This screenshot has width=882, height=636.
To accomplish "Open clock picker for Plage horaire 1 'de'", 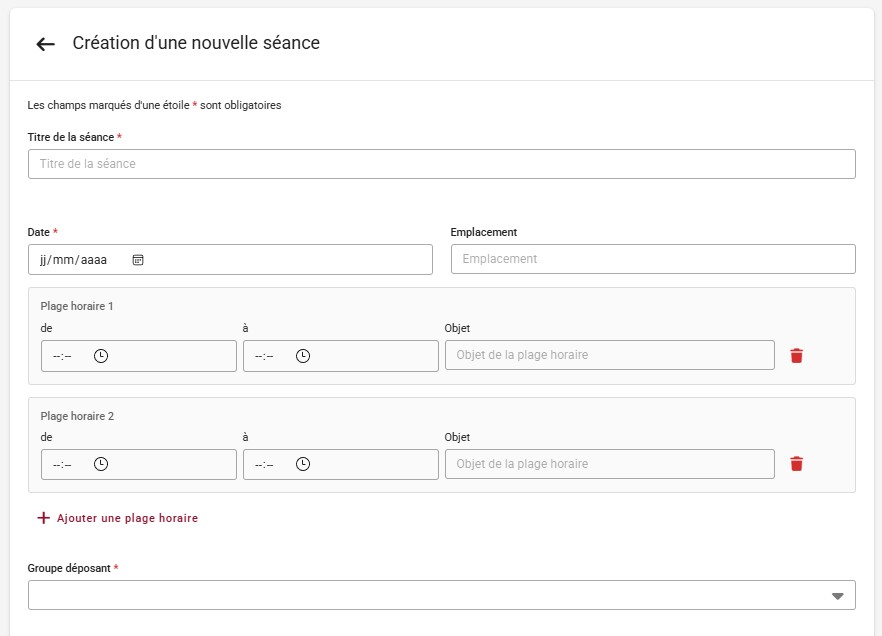I will (101, 356).
